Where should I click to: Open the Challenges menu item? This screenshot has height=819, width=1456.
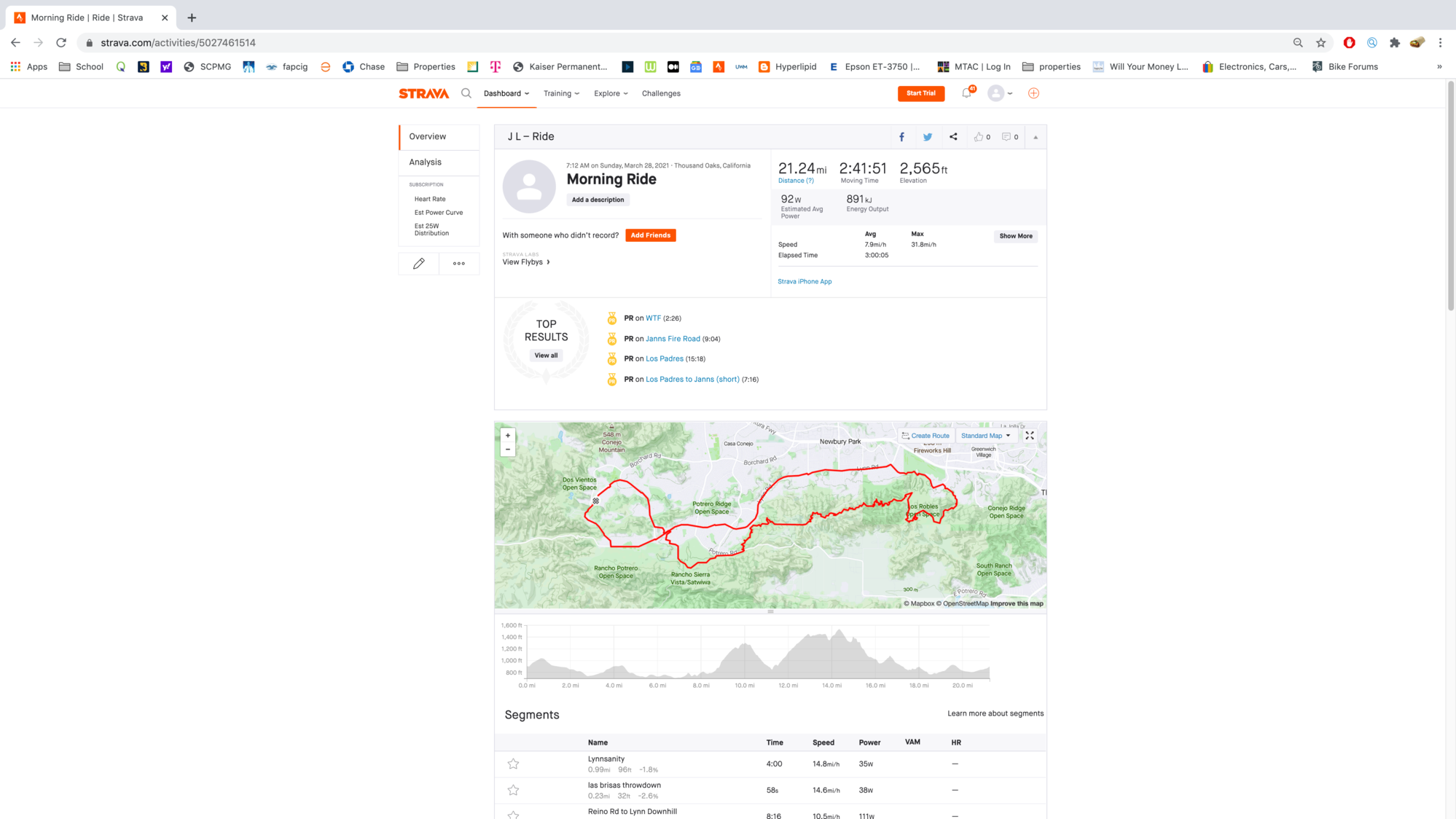pyautogui.click(x=661, y=93)
